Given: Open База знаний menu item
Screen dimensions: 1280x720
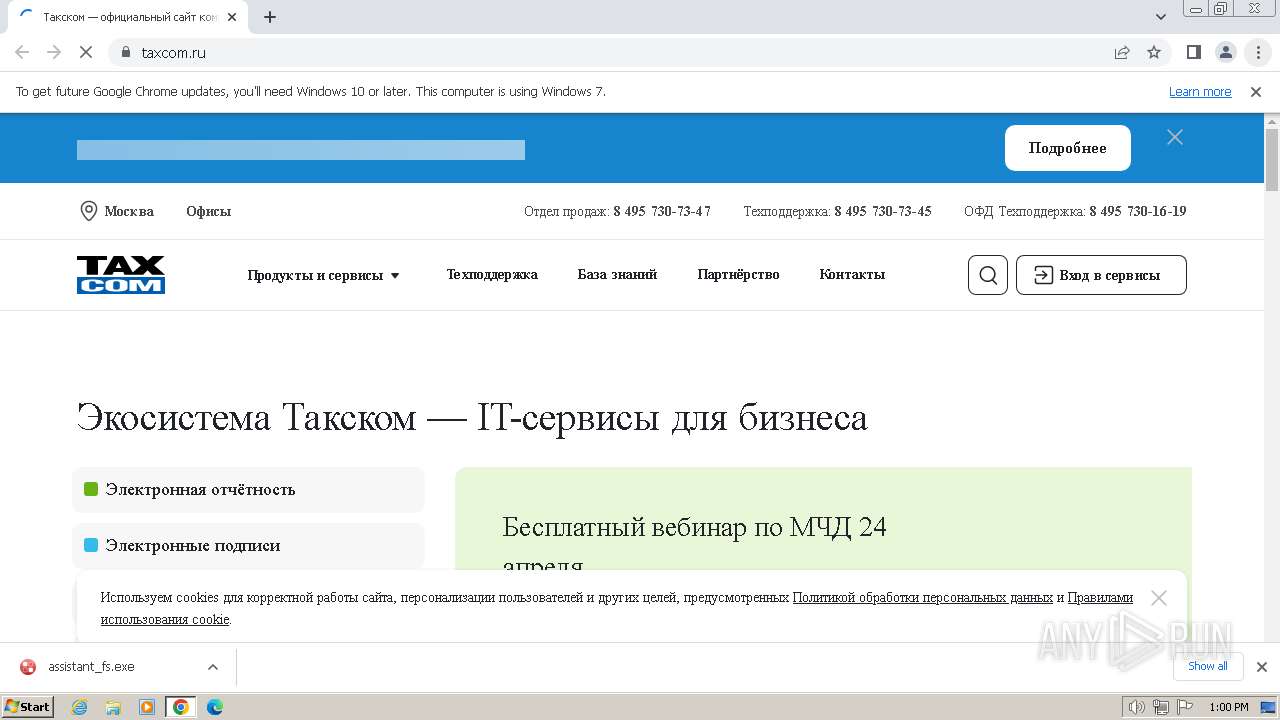Looking at the screenshot, I should click(617, 274).
